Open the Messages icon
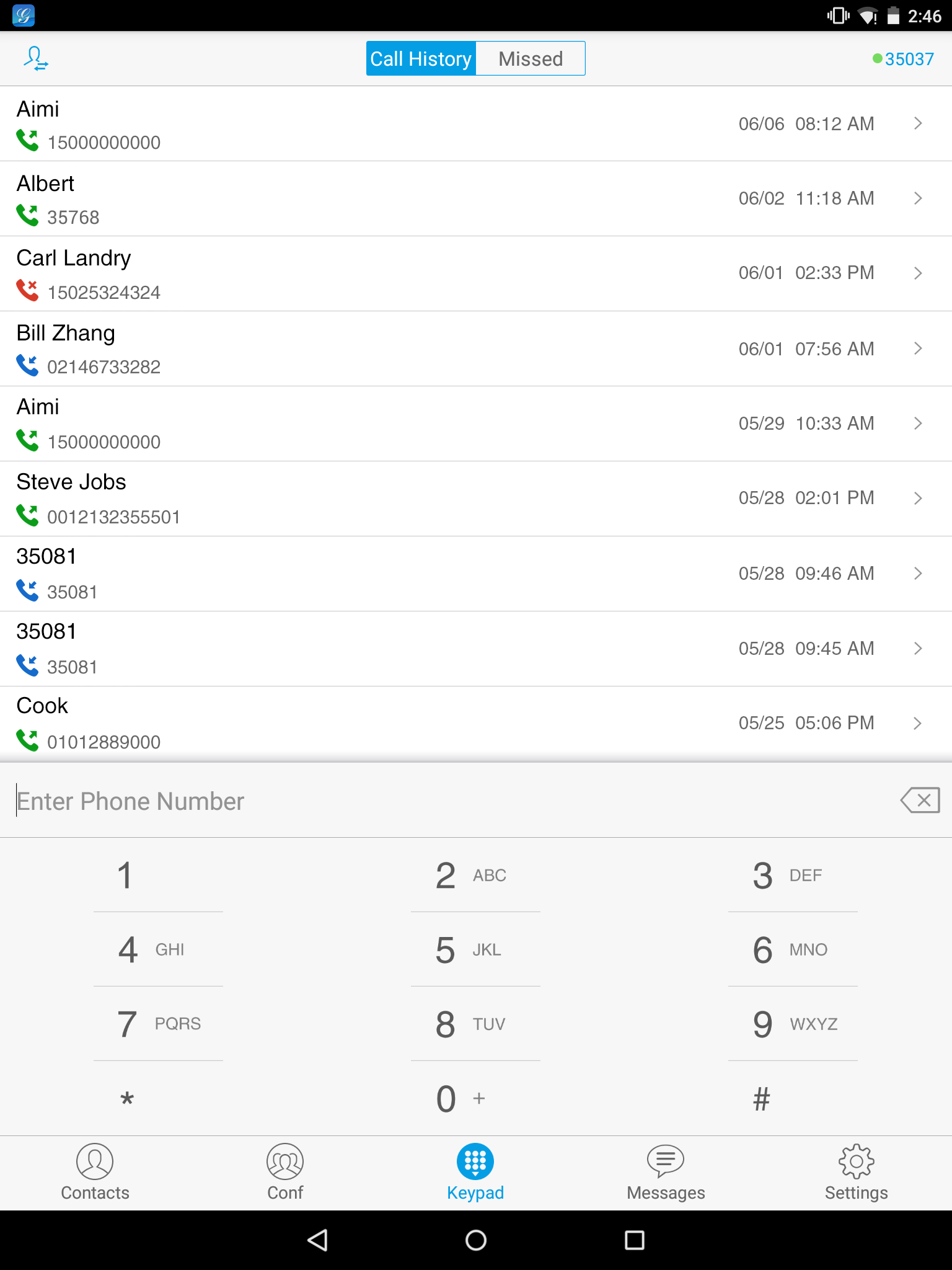 click(x=666, y=1161)
